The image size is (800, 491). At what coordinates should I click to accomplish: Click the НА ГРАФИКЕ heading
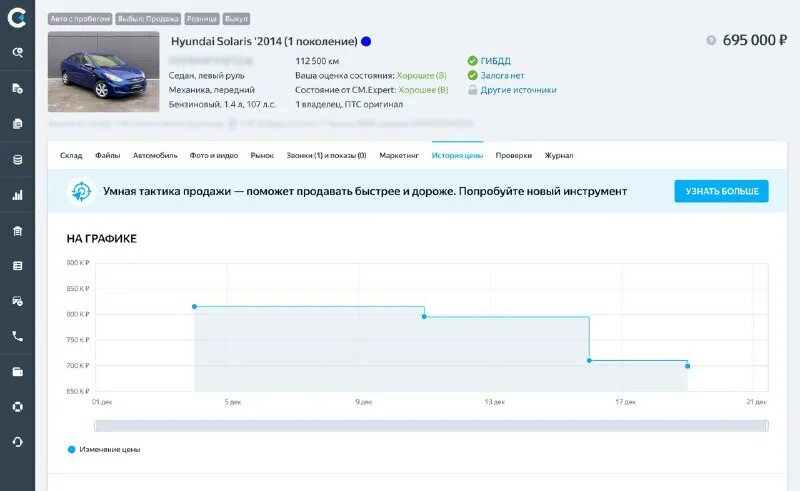102,238
